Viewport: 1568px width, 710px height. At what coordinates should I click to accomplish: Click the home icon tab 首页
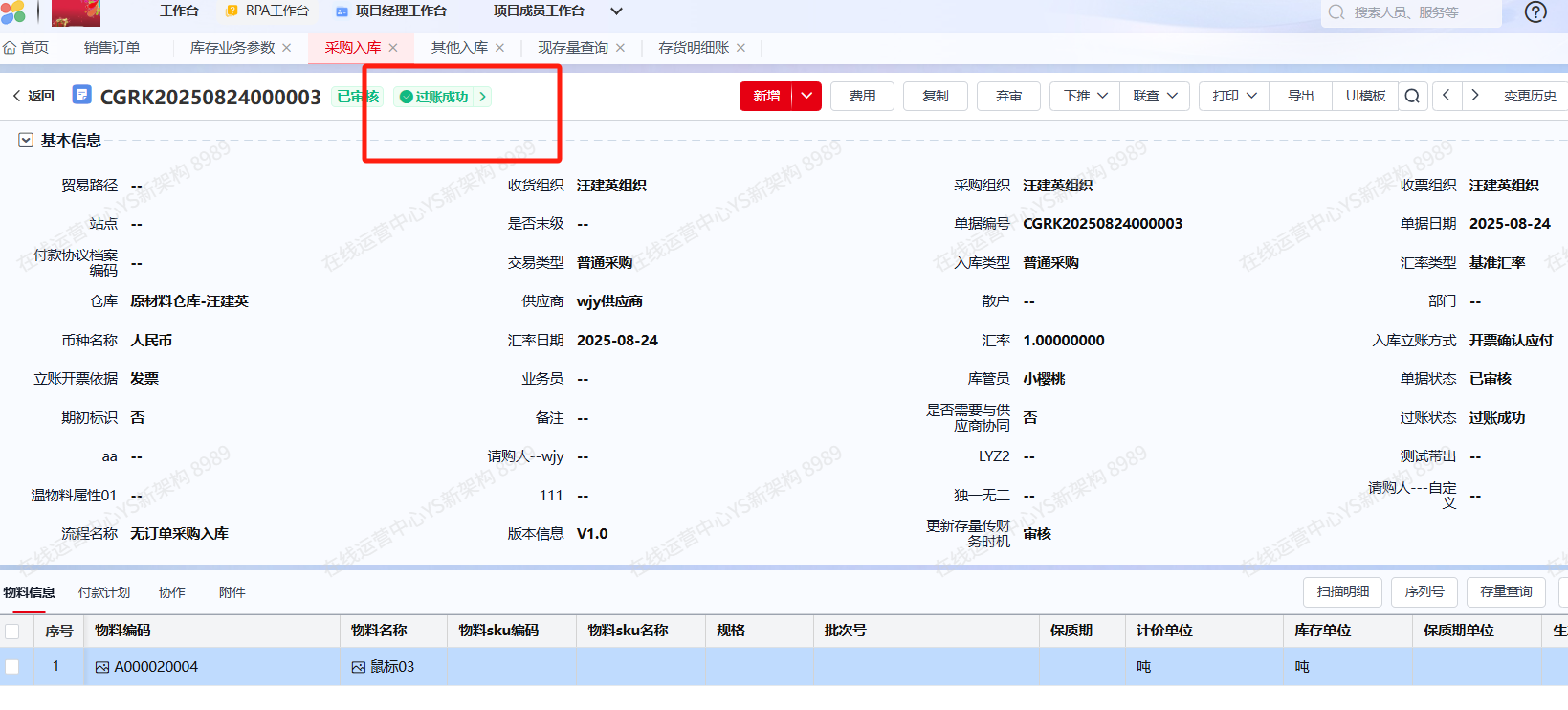tap(26, 47)
